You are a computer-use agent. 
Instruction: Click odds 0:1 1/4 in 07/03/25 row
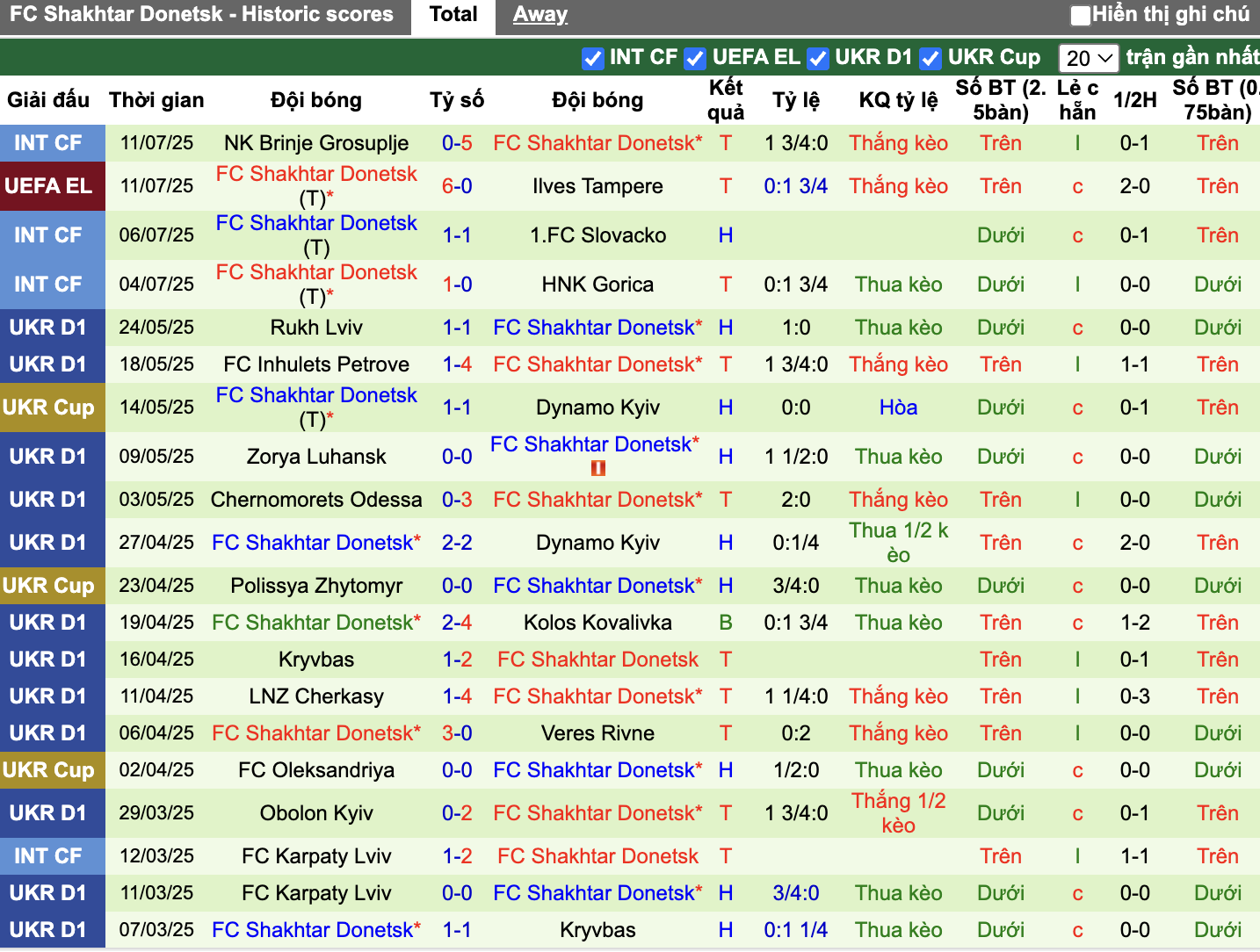pos(796,930)
